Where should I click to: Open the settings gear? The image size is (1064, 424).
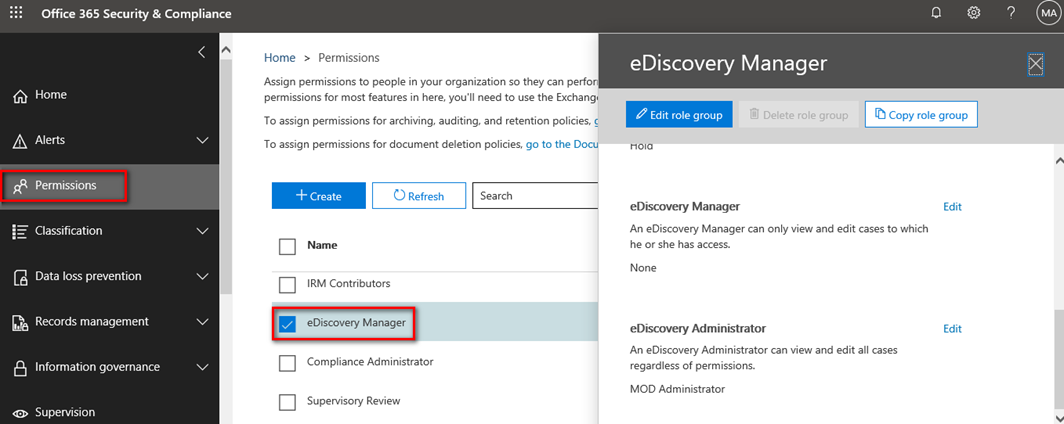click(x=974, y=13)
